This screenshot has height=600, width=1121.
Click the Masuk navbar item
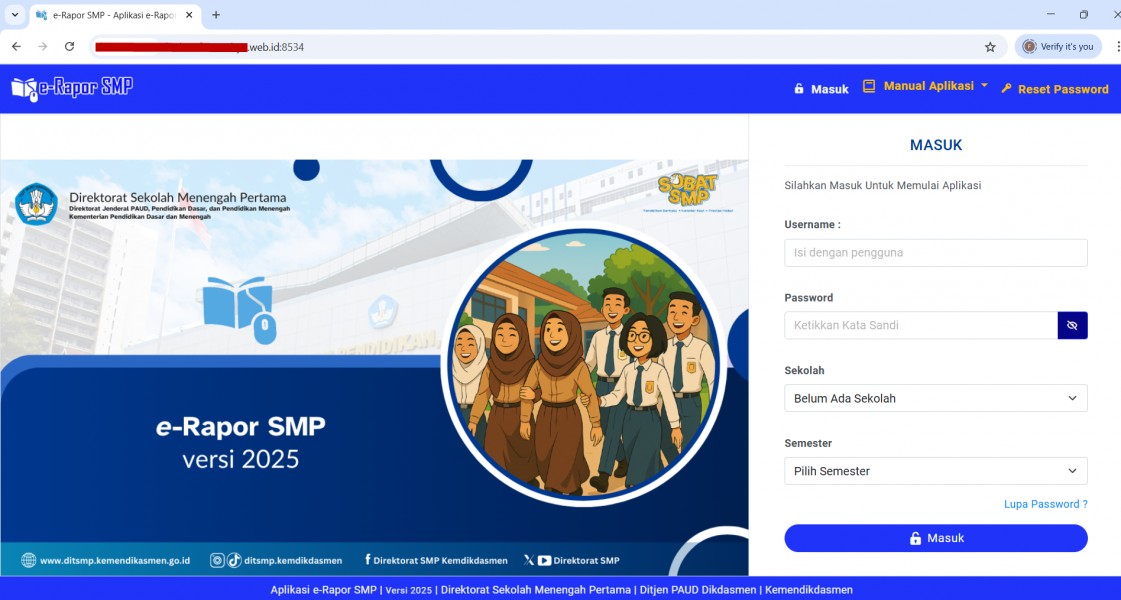point(821,89)
